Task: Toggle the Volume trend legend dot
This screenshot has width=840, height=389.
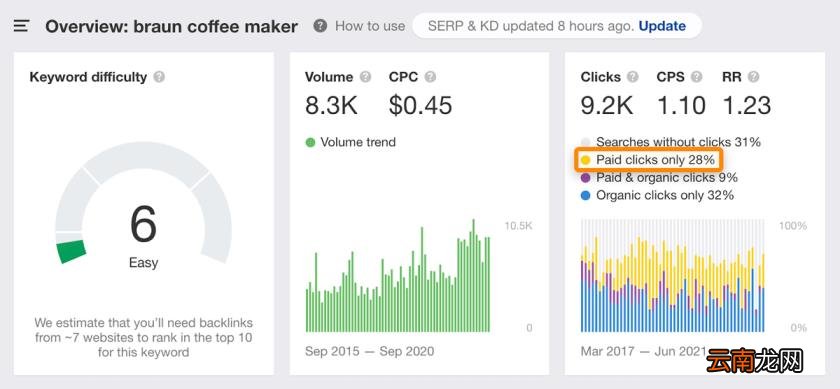Action: pyautogui.click(x=310, y=143)
